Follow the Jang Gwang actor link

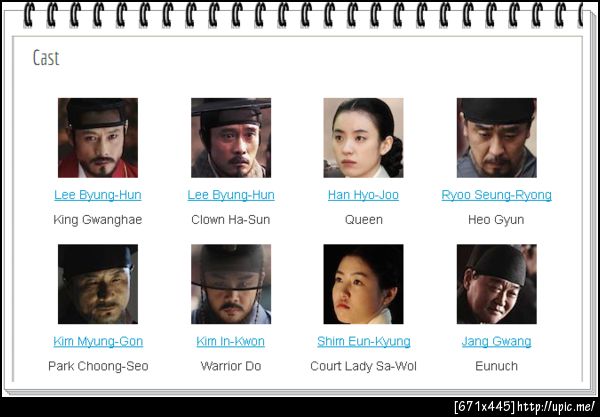496,341
